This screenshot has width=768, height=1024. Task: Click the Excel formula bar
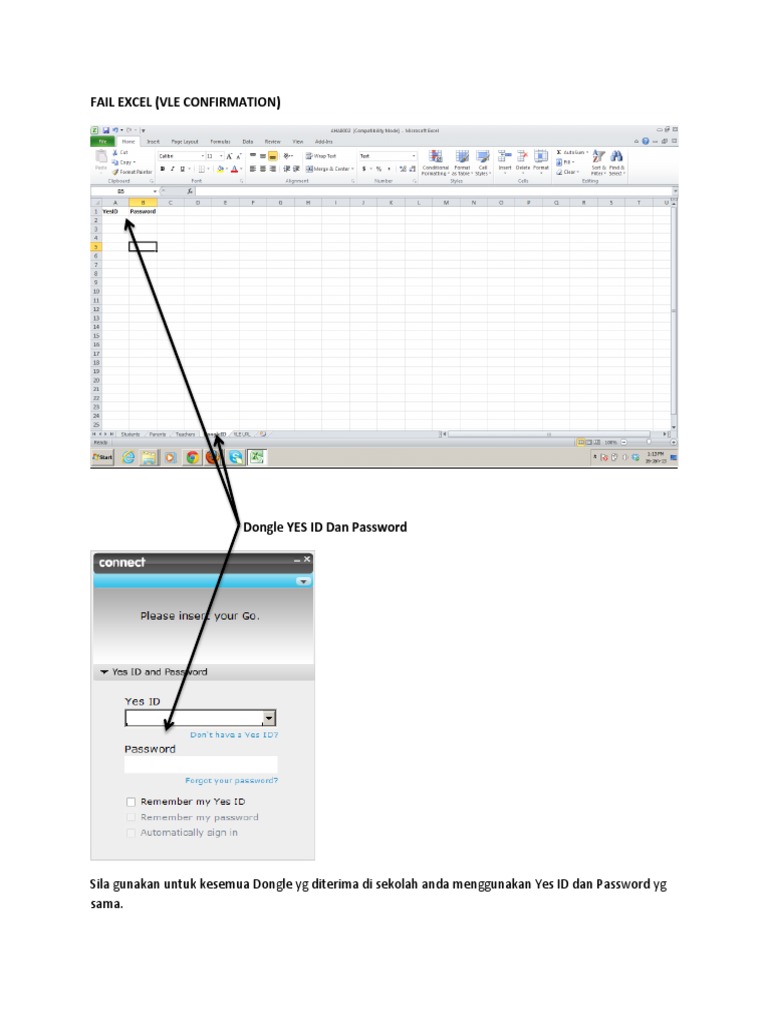pos(433,191)
